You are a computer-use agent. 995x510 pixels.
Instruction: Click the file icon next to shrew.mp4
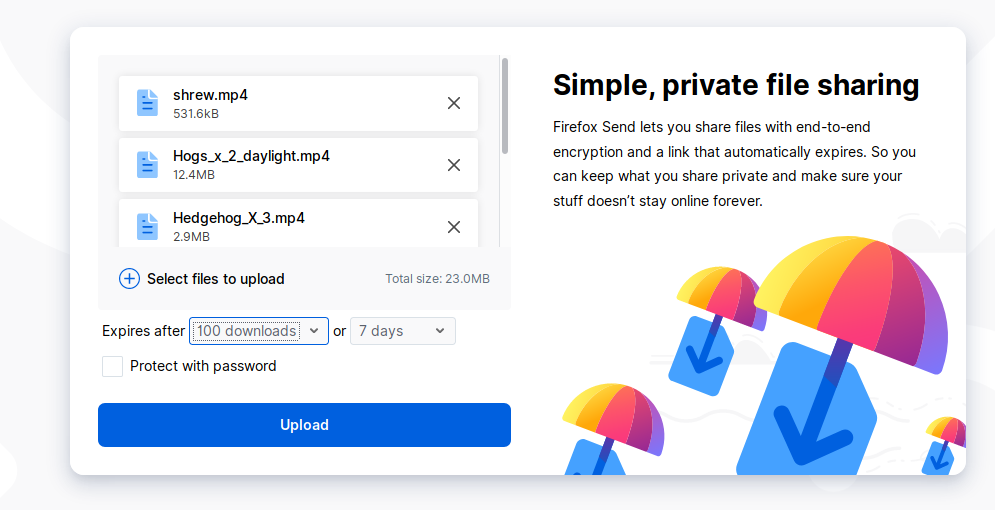(x=148, y=103)
